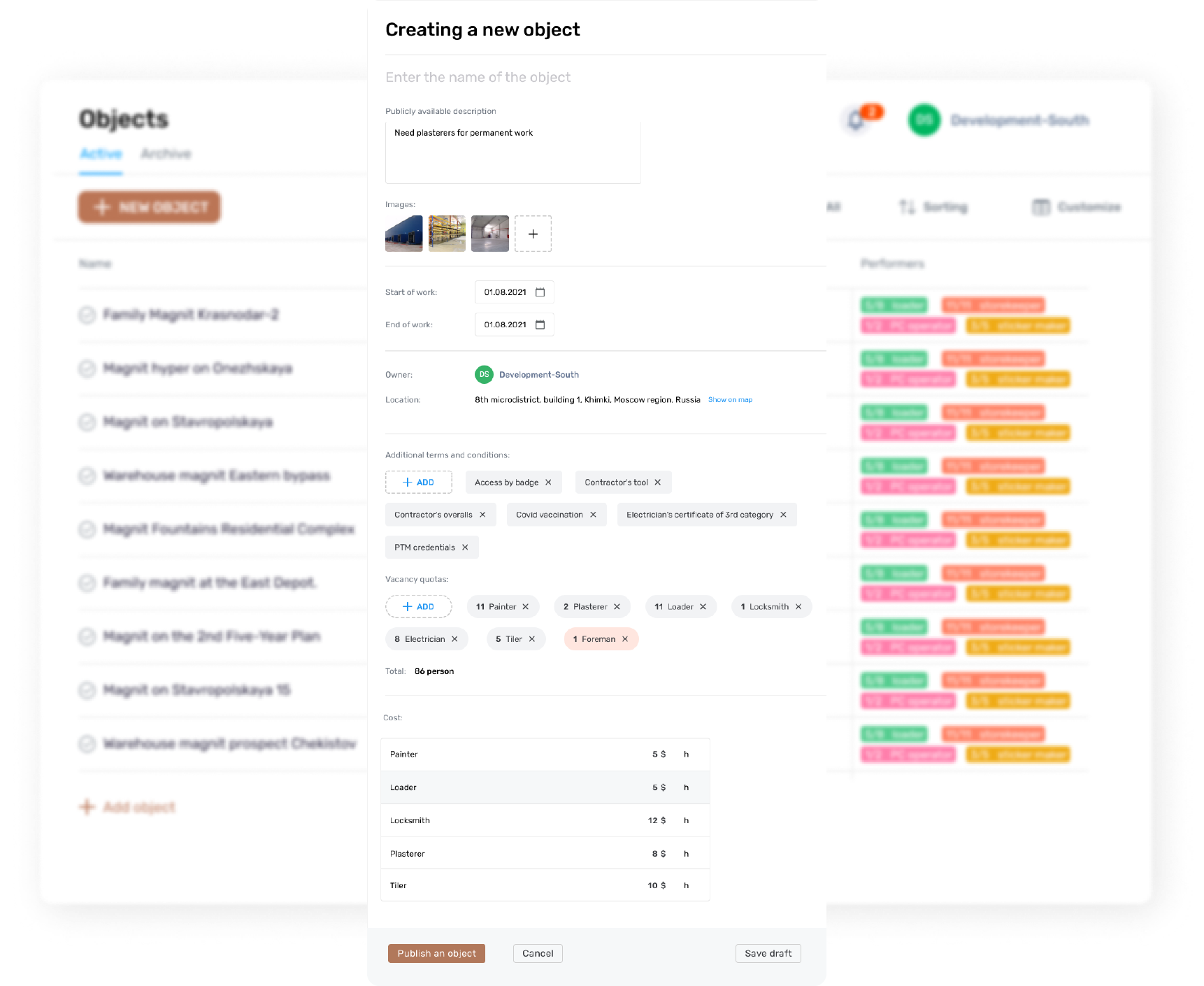Image resolution: width=1204 pixels, height=986 pixels.
Task: Select the first warehouse image thumbnail
Action: (404, 234)
